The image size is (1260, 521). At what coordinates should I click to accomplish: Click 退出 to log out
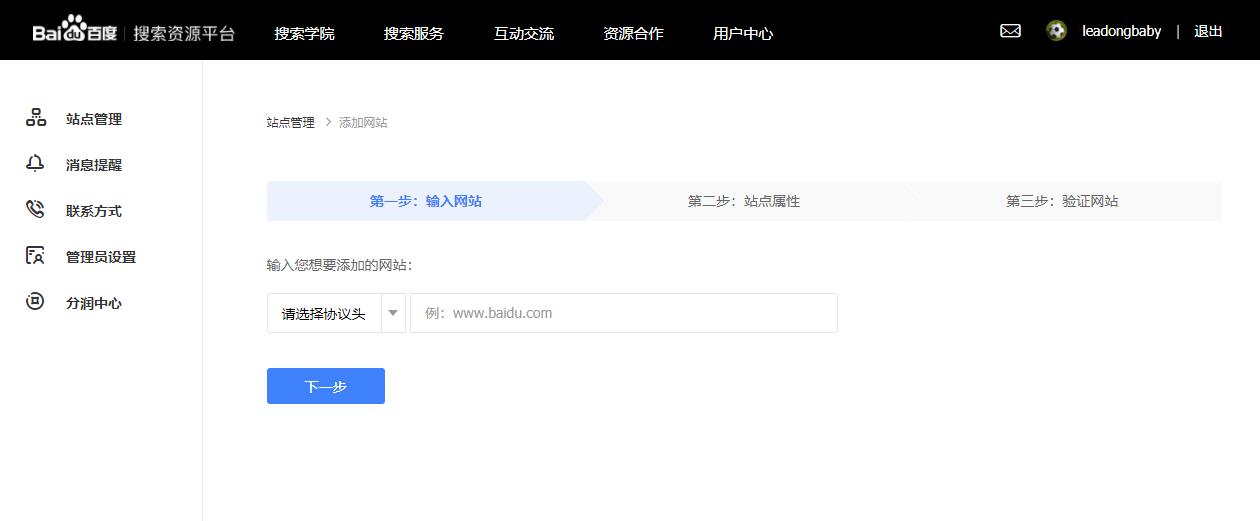[x=1208, y=31]
